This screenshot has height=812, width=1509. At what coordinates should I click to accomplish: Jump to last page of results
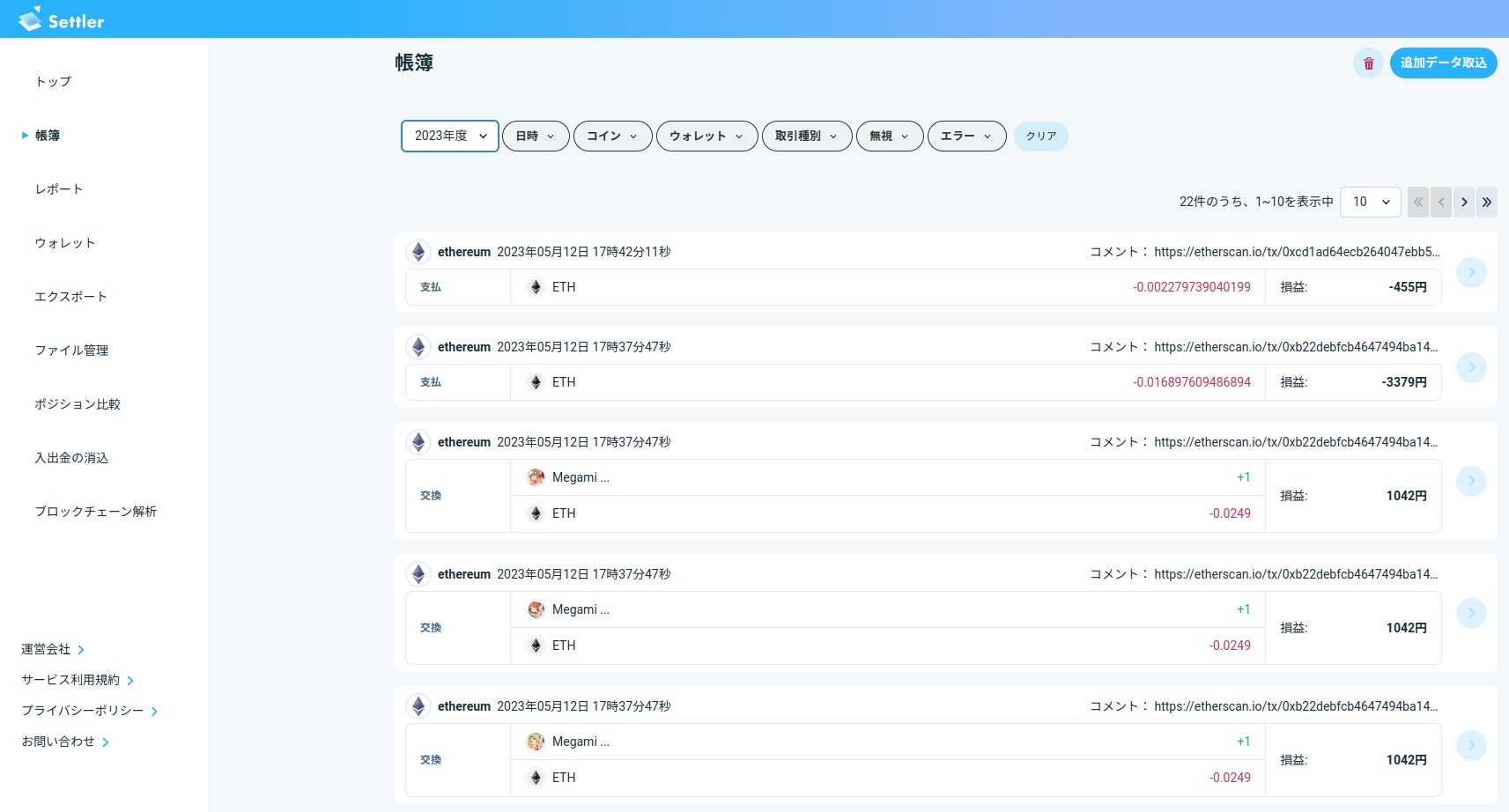(1487, 202)
